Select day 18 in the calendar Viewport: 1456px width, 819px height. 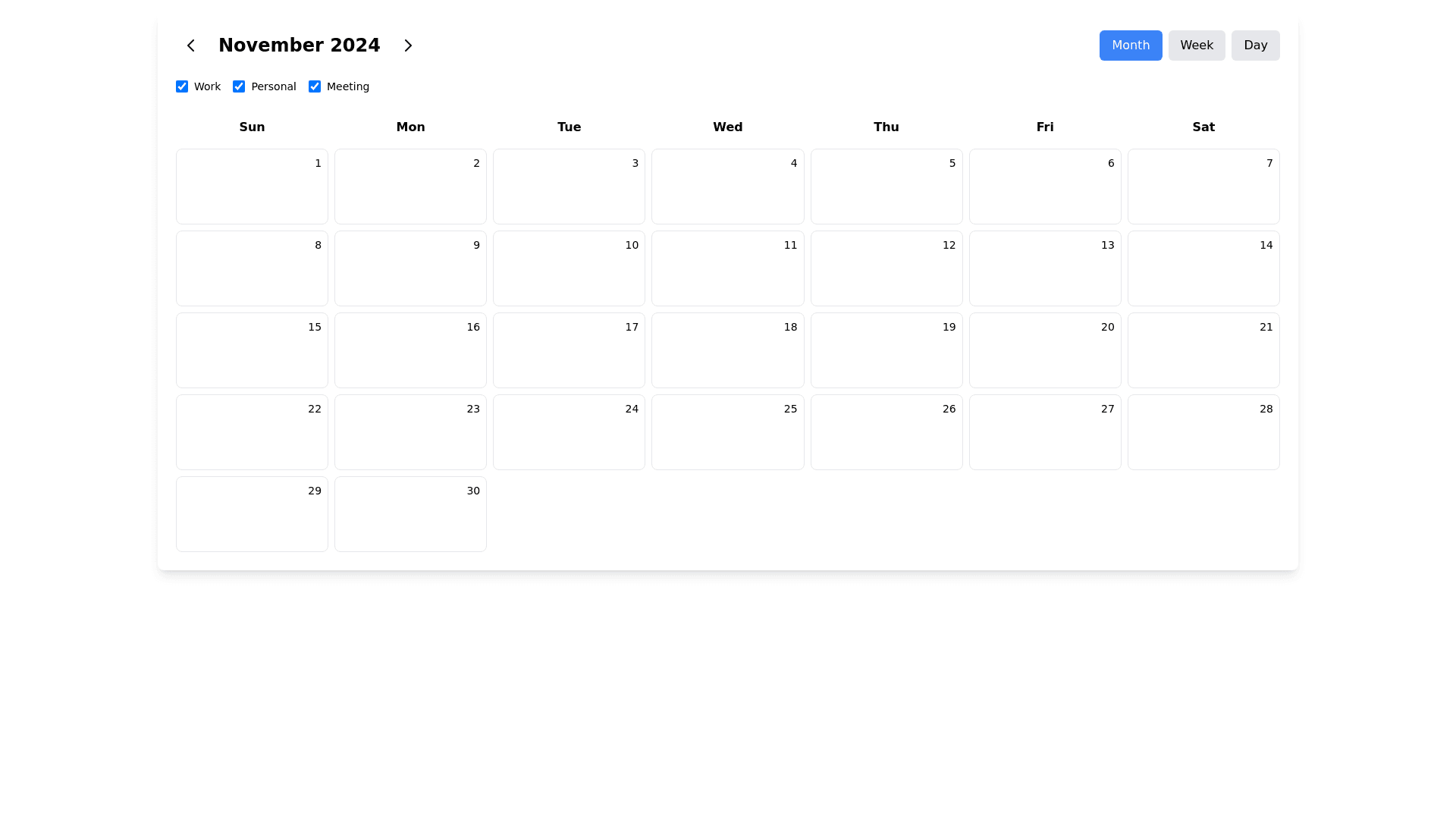click(727, 350)
